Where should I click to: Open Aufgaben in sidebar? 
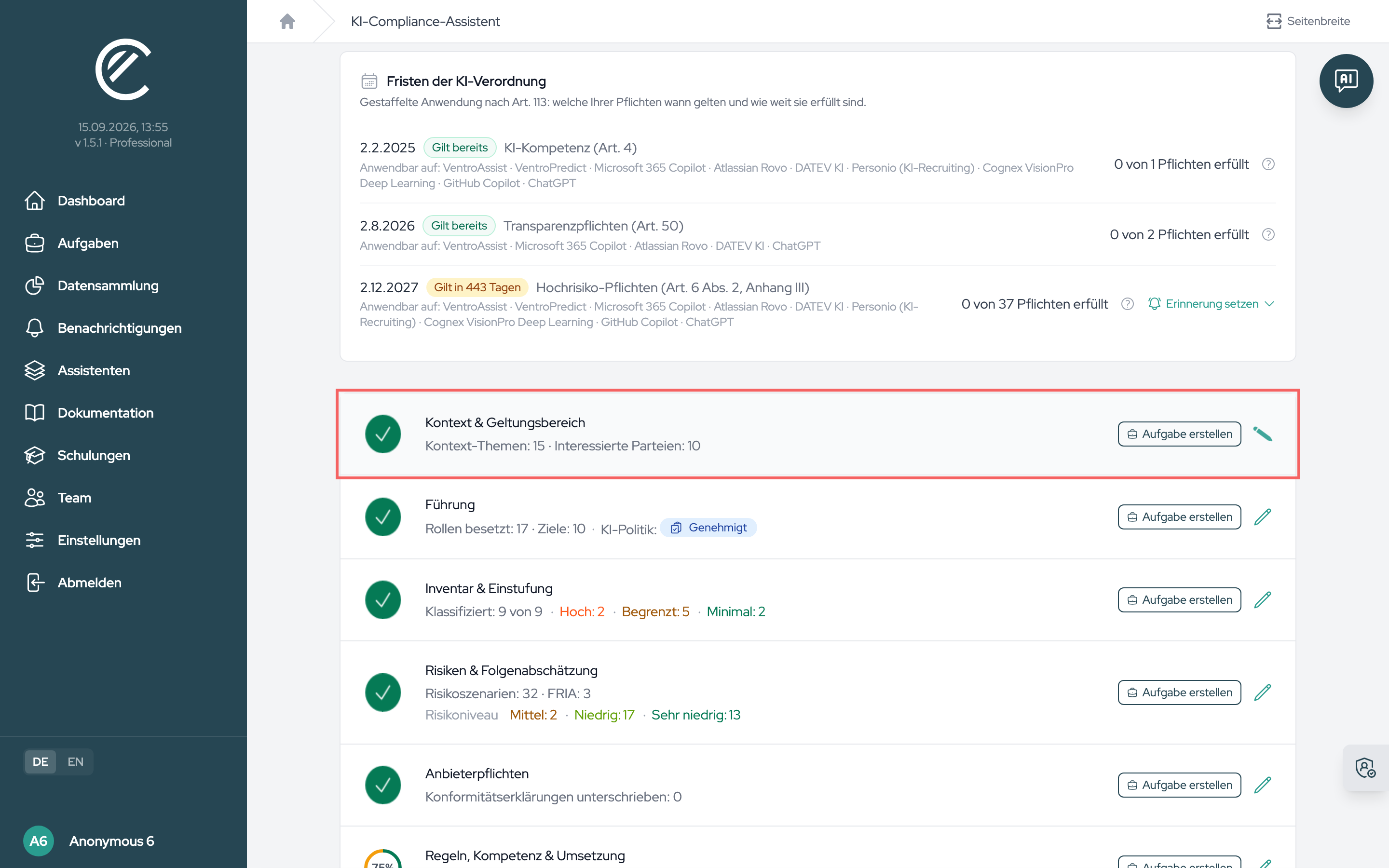[72, 243]
